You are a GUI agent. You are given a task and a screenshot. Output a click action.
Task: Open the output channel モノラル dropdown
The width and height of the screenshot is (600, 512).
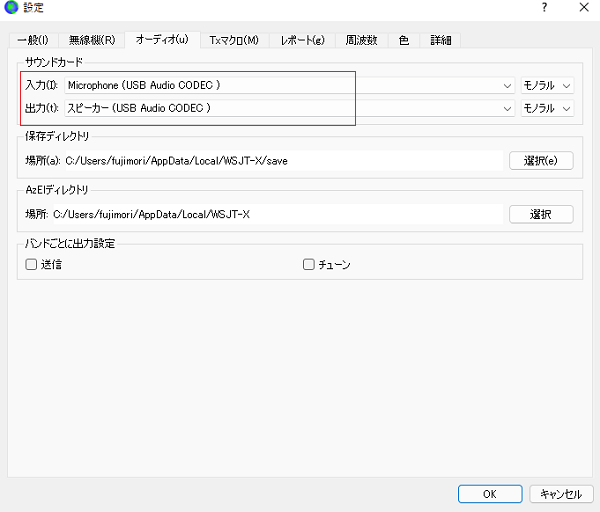click(546, 108)
